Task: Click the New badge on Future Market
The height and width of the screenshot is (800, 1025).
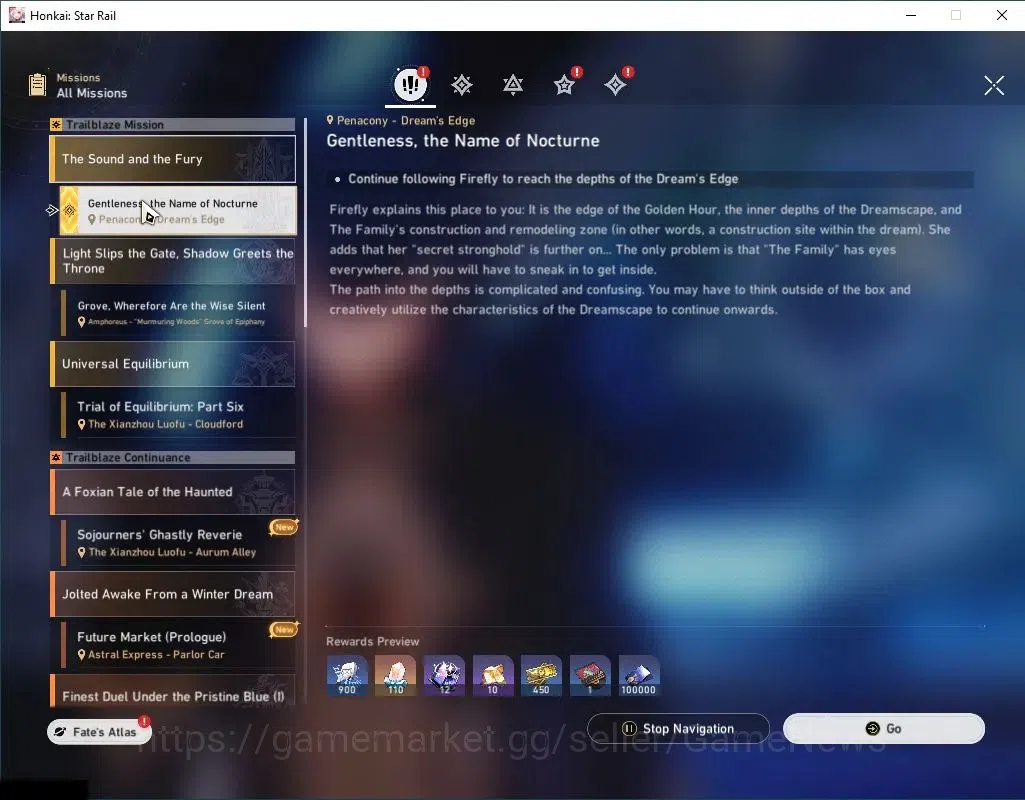Action: pos(284,629)
